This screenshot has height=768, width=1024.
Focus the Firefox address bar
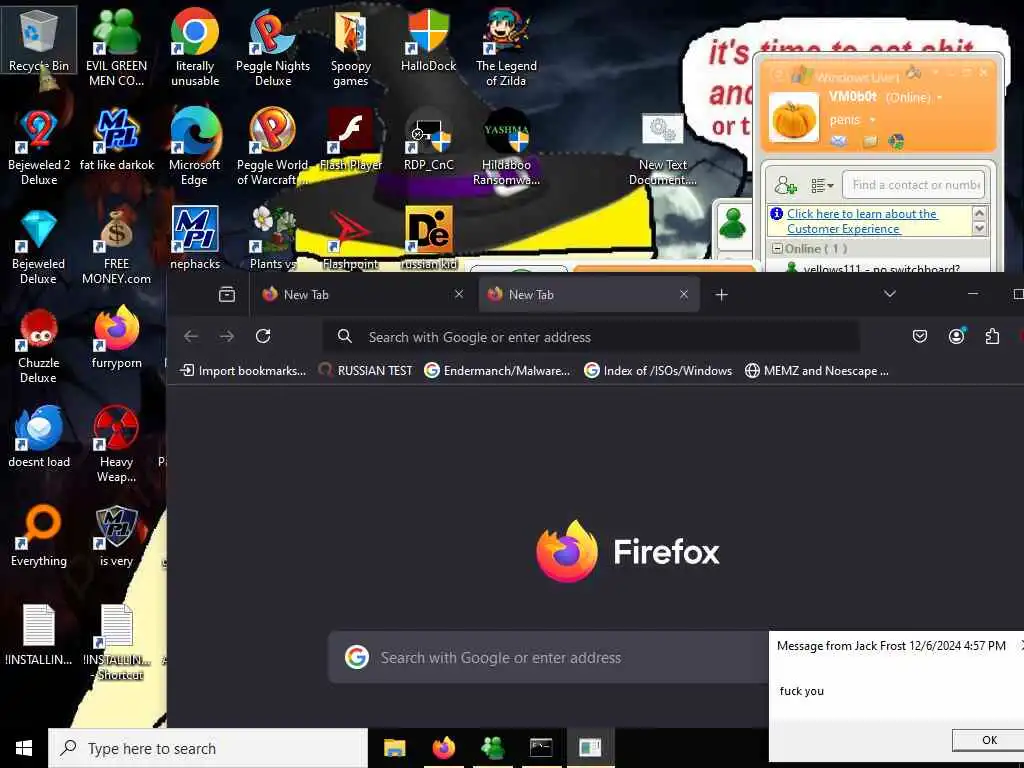(591, 337)
